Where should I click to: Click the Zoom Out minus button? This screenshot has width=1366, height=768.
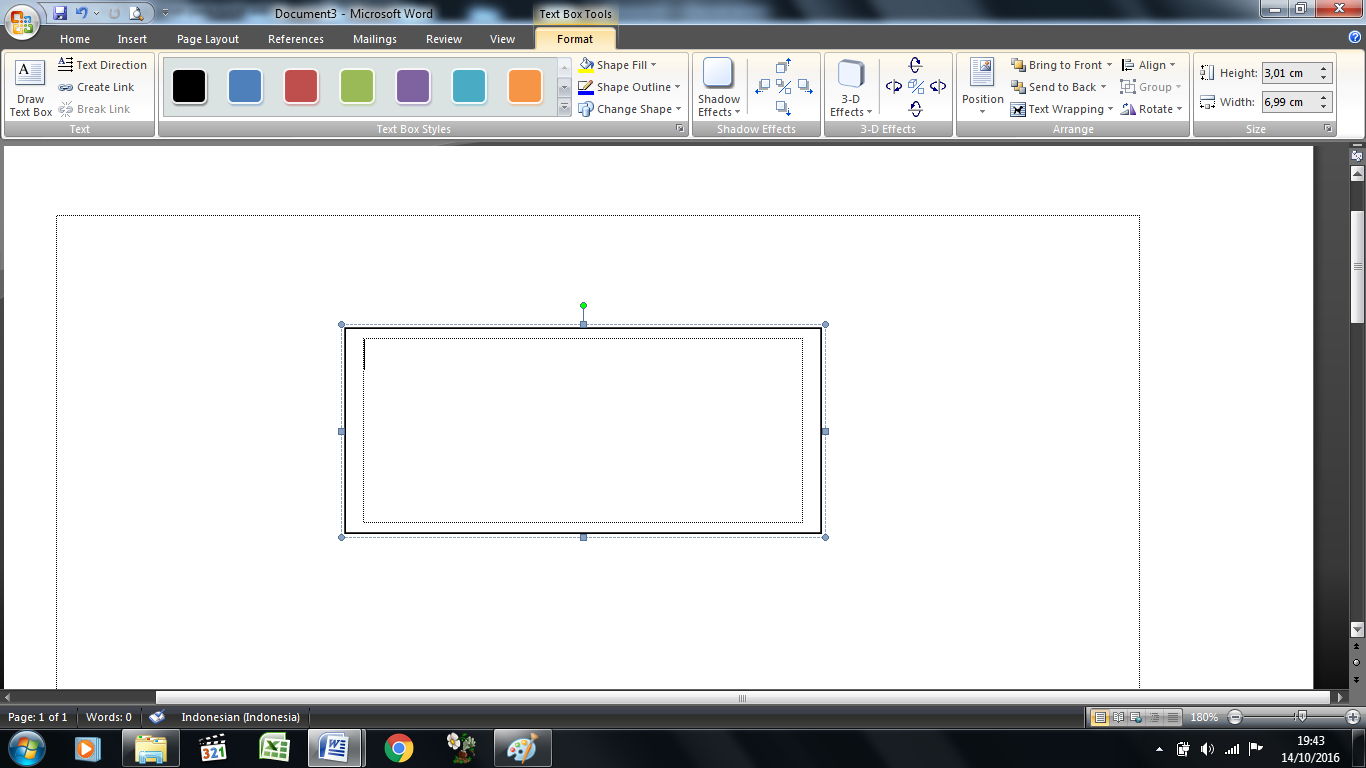point(1235,717)
